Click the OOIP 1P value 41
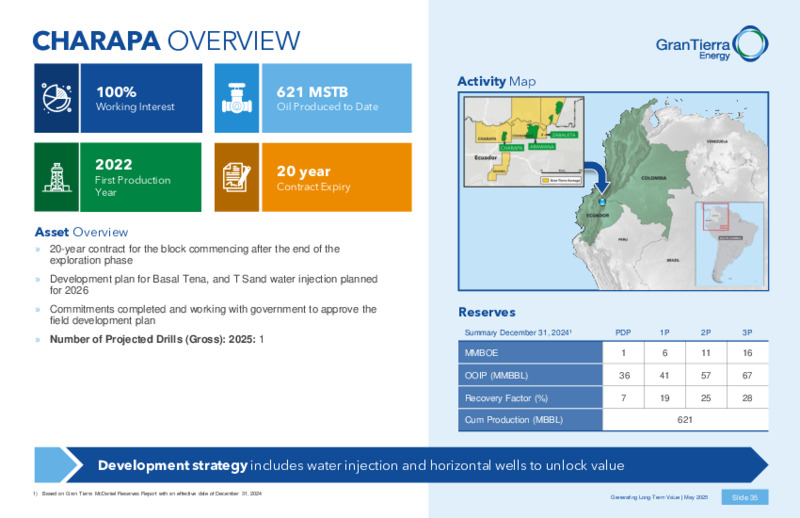Screen dimensions: 800x518 point(664,376)
